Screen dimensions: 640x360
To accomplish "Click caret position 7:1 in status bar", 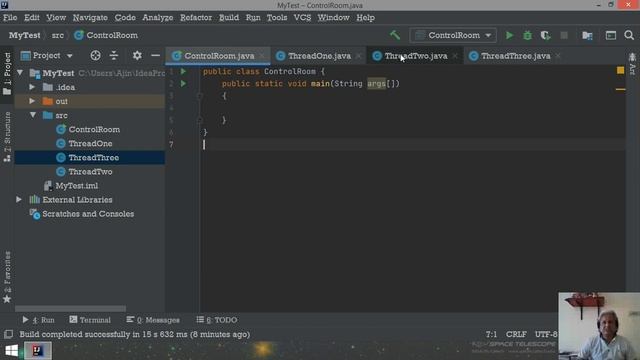I will pyautogui.click(x=491, y=334).
